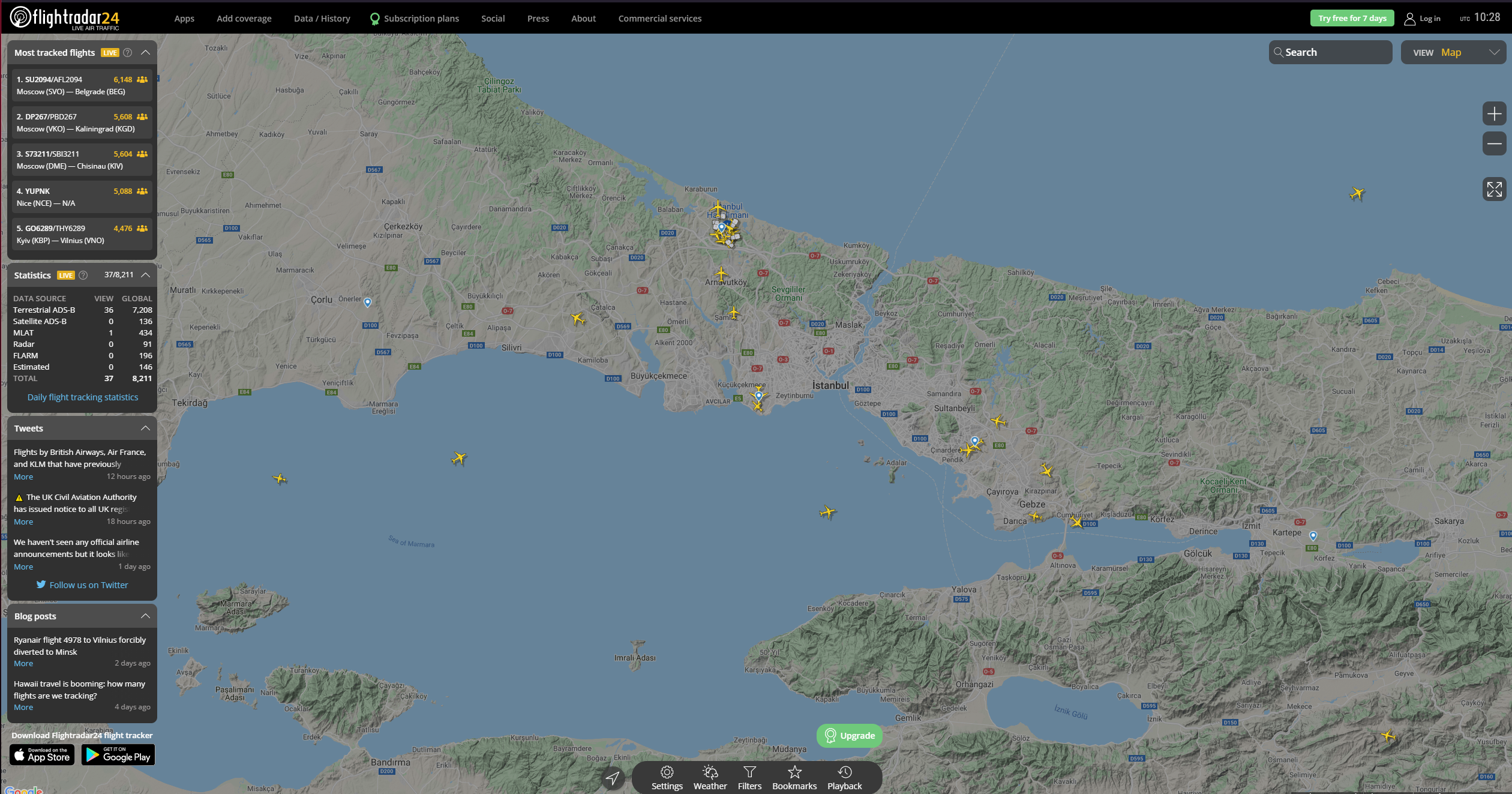The width and height of the screenshot is (1512, 794).
Task: Open the Filters funnel icon
Action: pyautogui.click(x=749, y=771)
